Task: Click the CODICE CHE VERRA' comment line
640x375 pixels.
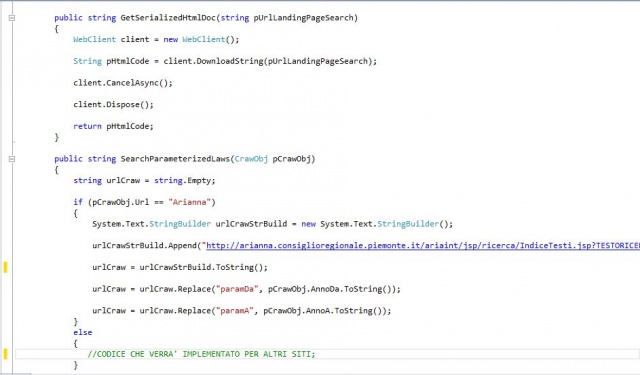Action: (x=201, y=354)
